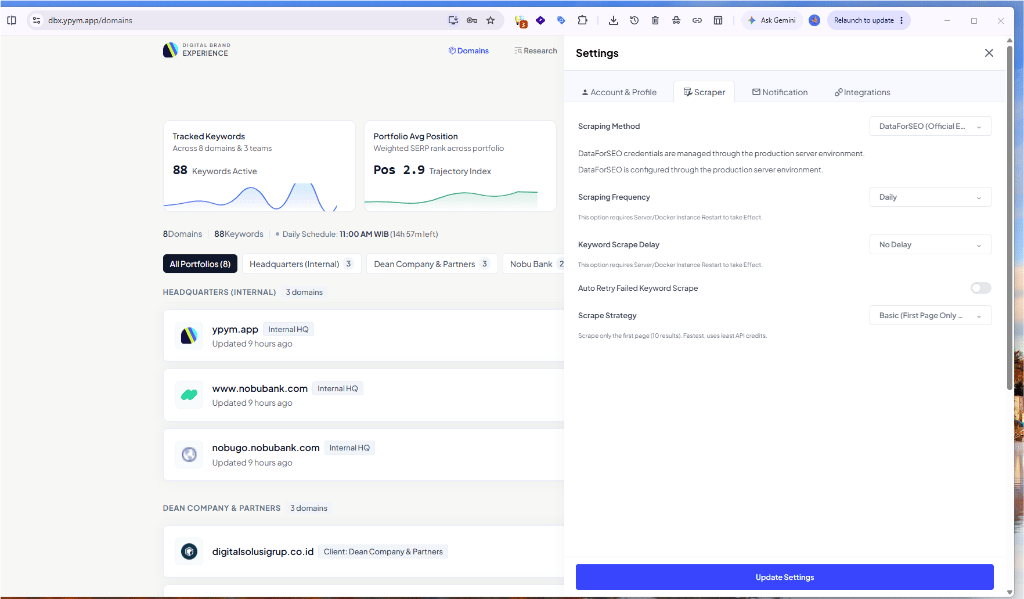Open the browser History icon
Screen dimensions: 1024x599
[x=634, y=20]
